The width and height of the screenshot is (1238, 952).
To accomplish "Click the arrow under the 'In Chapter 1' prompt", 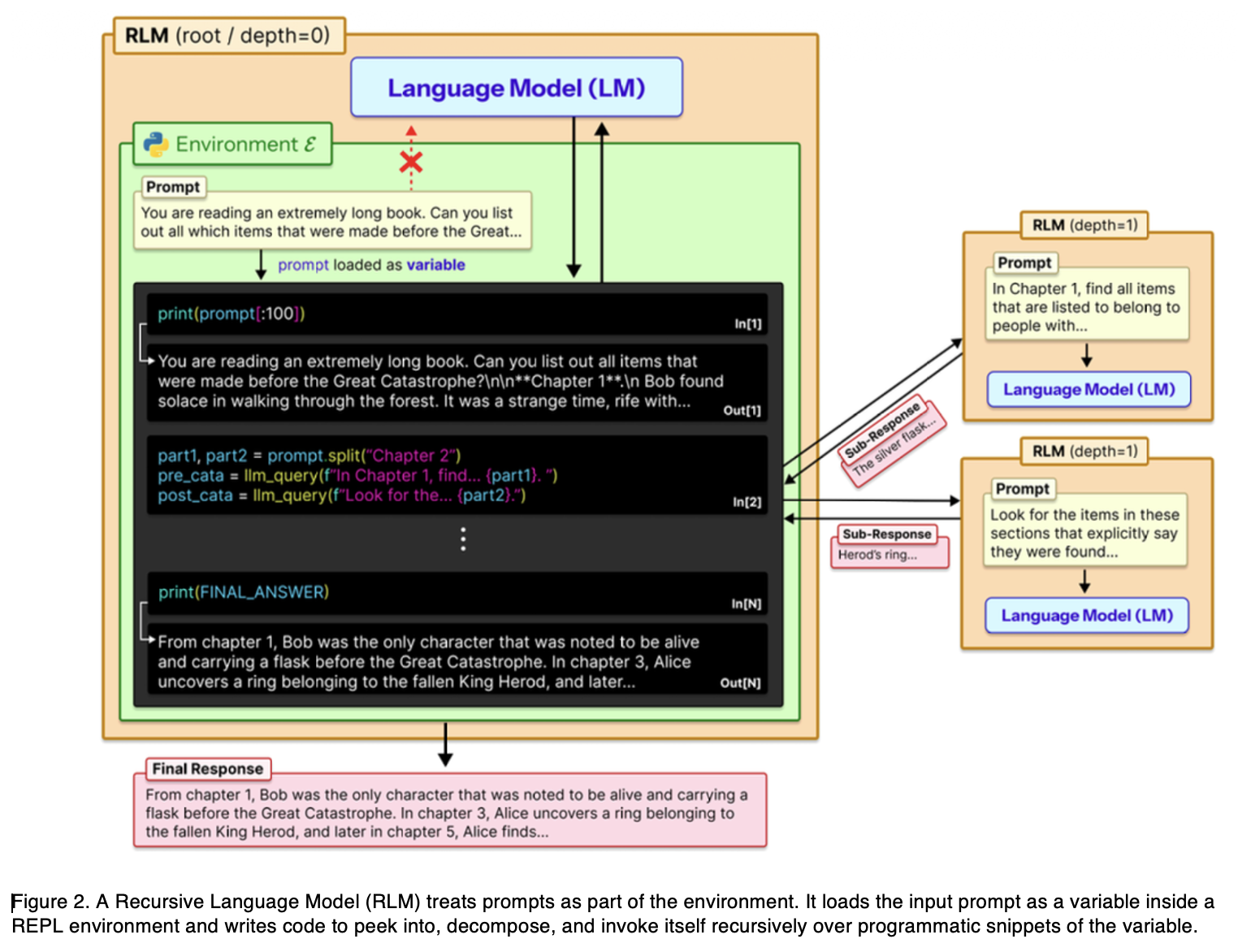I will [1086, 354].
